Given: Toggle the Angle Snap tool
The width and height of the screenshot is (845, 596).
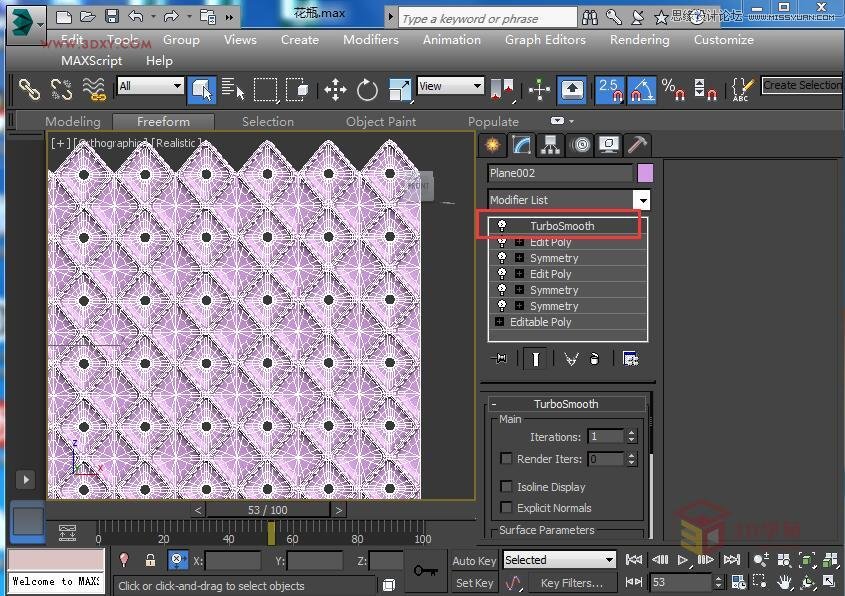Looking at the screenshot, I should coord(641,89).
